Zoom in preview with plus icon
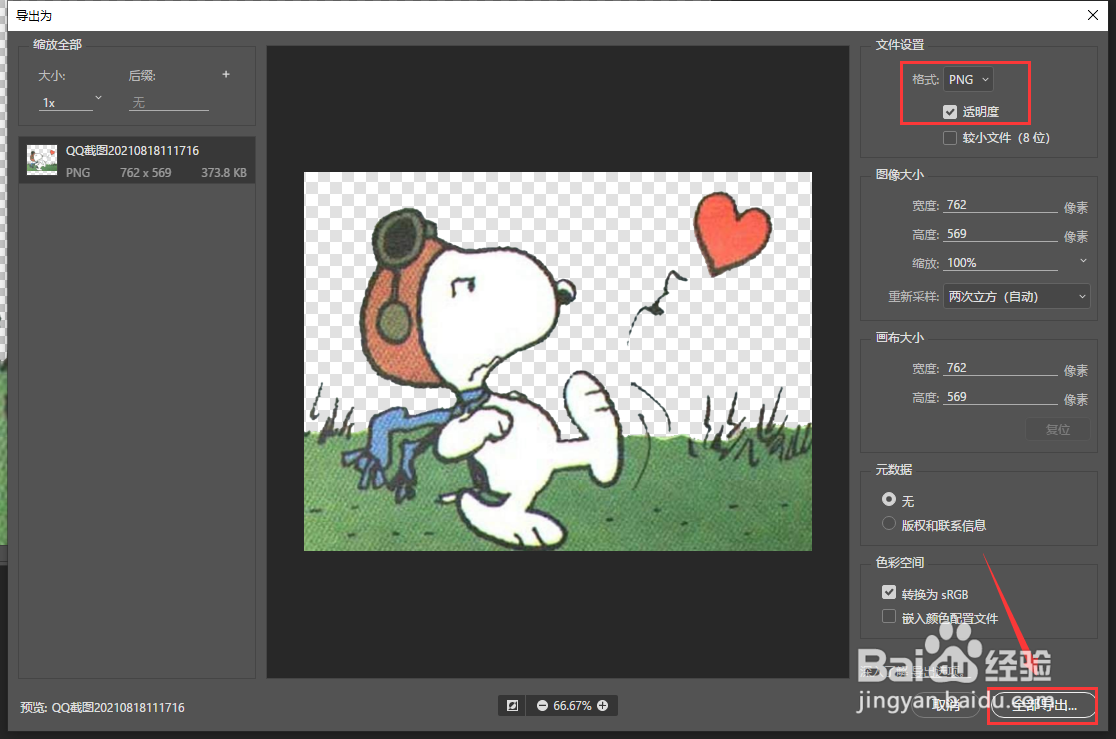Viewport: 1116px width, 739px height. [x=603, y=706]
